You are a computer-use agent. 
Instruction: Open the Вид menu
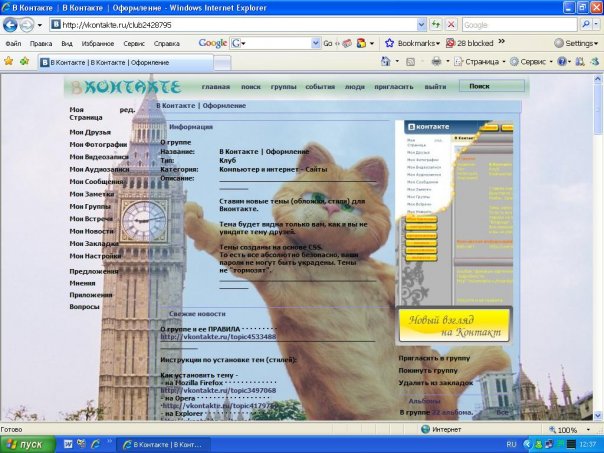(x=67, y=44)
